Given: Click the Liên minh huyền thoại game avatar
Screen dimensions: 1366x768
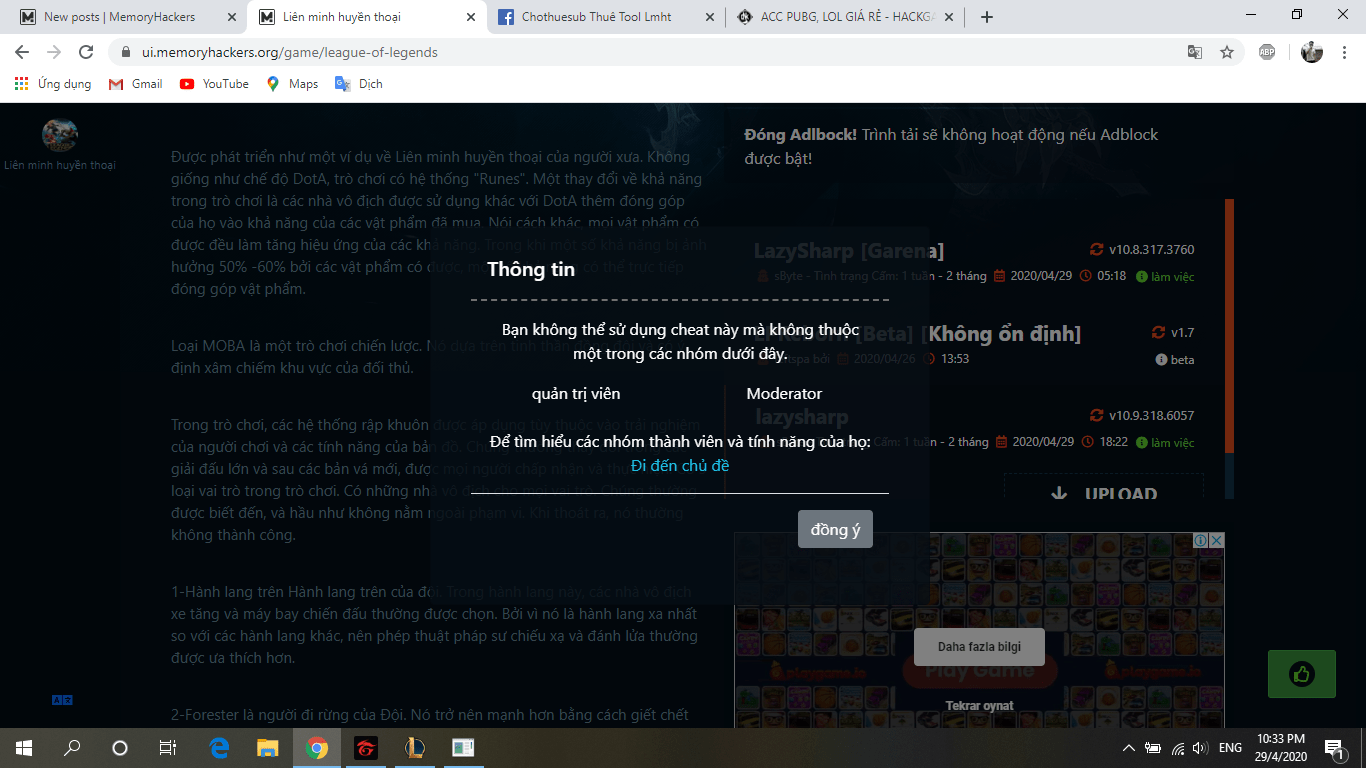Looking at the screenshot, I should point(60,134).
